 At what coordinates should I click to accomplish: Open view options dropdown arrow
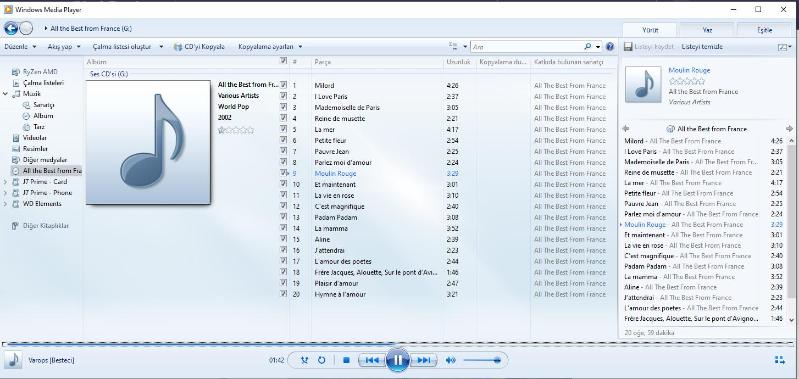pos(465,46)
